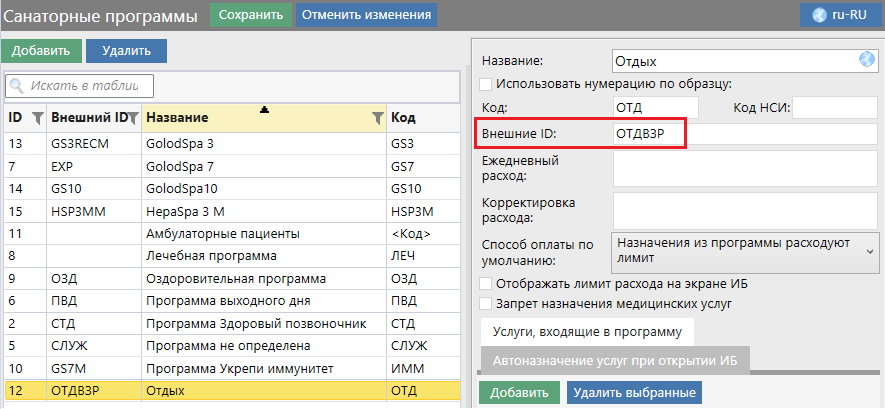
Task: Click the Код column header
Action: click(x=420, y=118)
